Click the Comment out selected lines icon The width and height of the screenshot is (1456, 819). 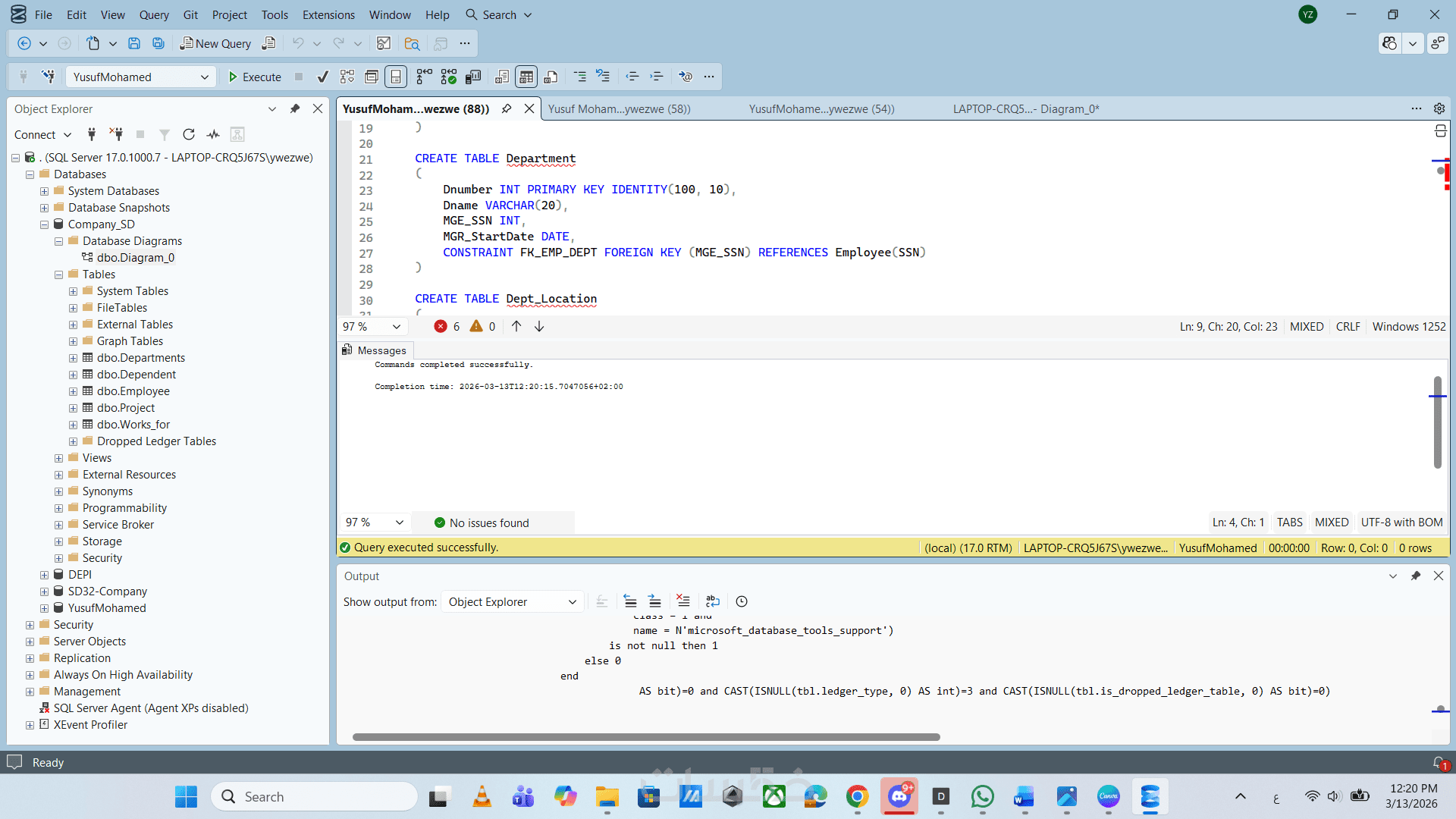point(580,77)
